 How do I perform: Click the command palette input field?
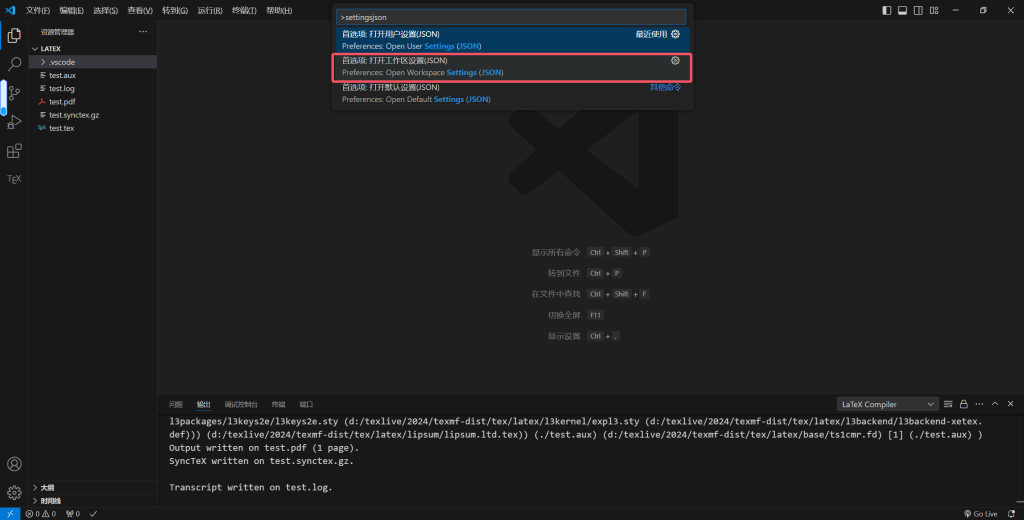click(x=511, y=17)
